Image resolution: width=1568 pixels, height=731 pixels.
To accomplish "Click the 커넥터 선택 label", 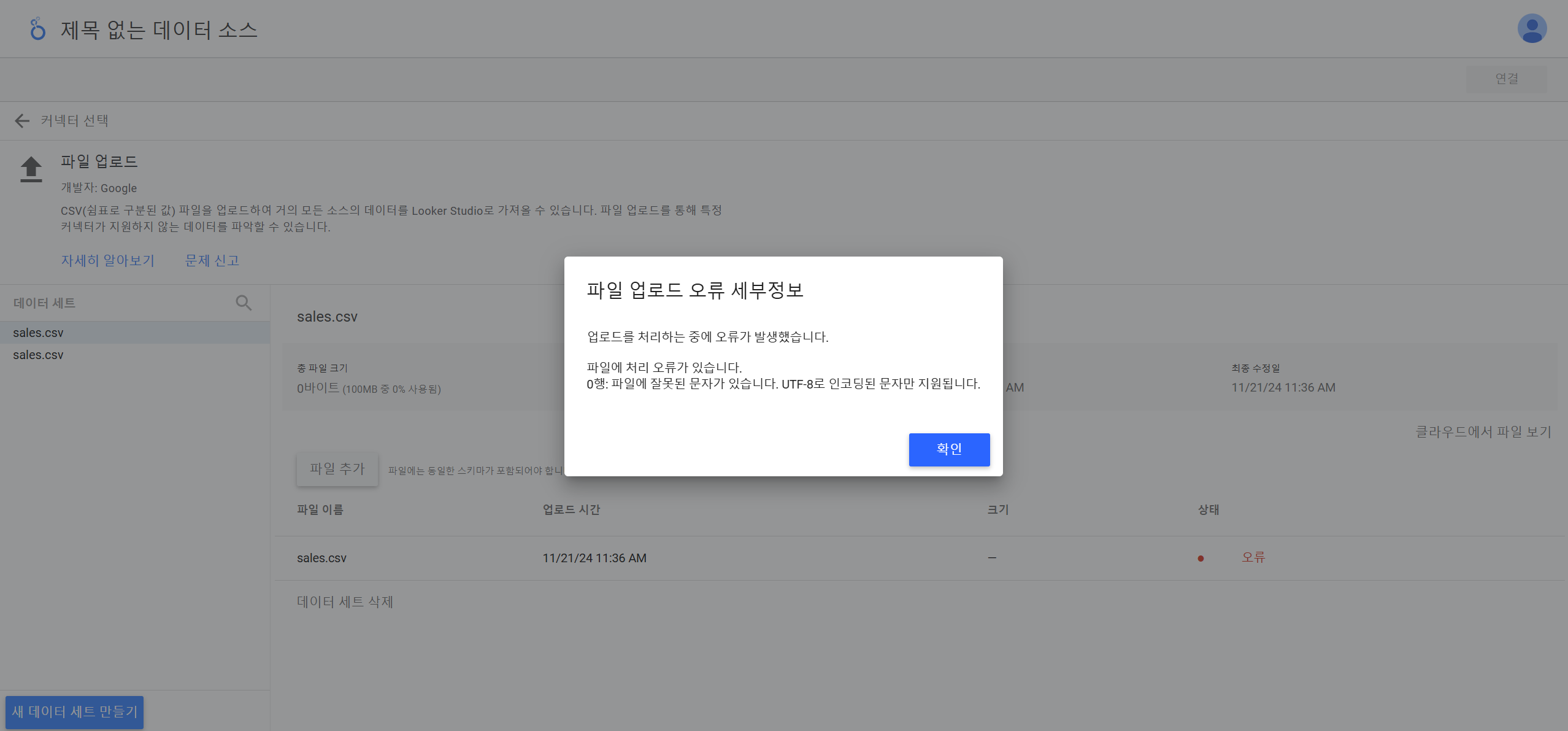I will (74, 121).
